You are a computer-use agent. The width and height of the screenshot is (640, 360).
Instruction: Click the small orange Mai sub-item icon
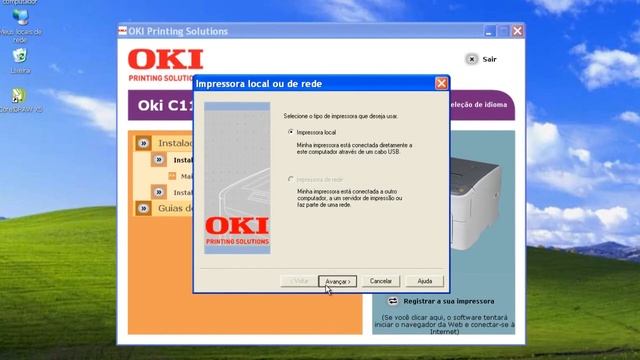tap(172, 176)
